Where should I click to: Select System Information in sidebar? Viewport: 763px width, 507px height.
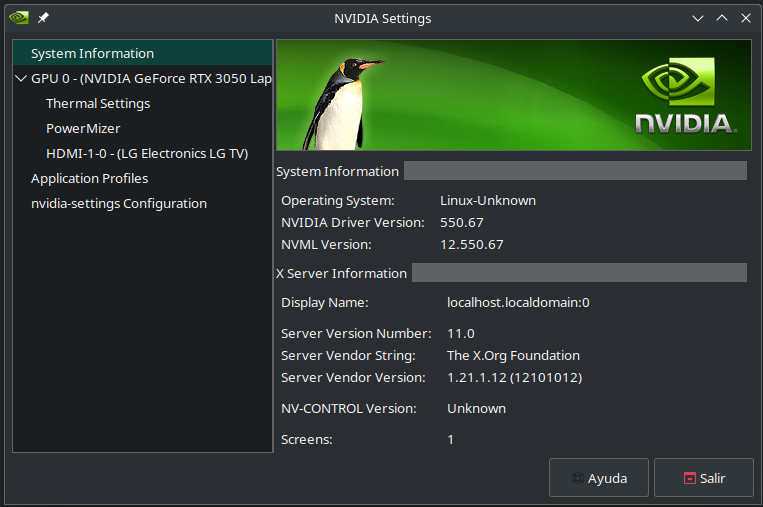tap(92, 53)
